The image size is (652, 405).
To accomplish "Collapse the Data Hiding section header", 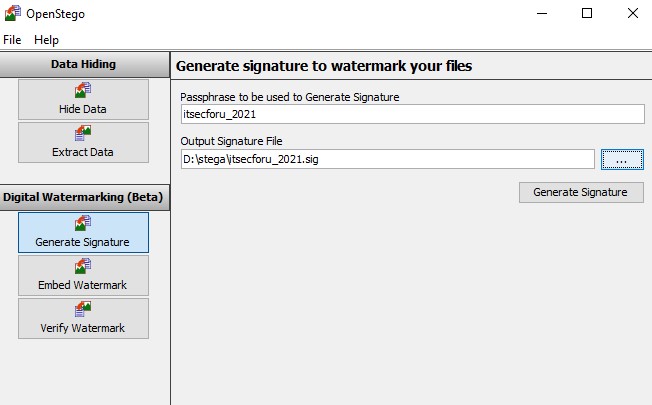I will pos(84,64).
